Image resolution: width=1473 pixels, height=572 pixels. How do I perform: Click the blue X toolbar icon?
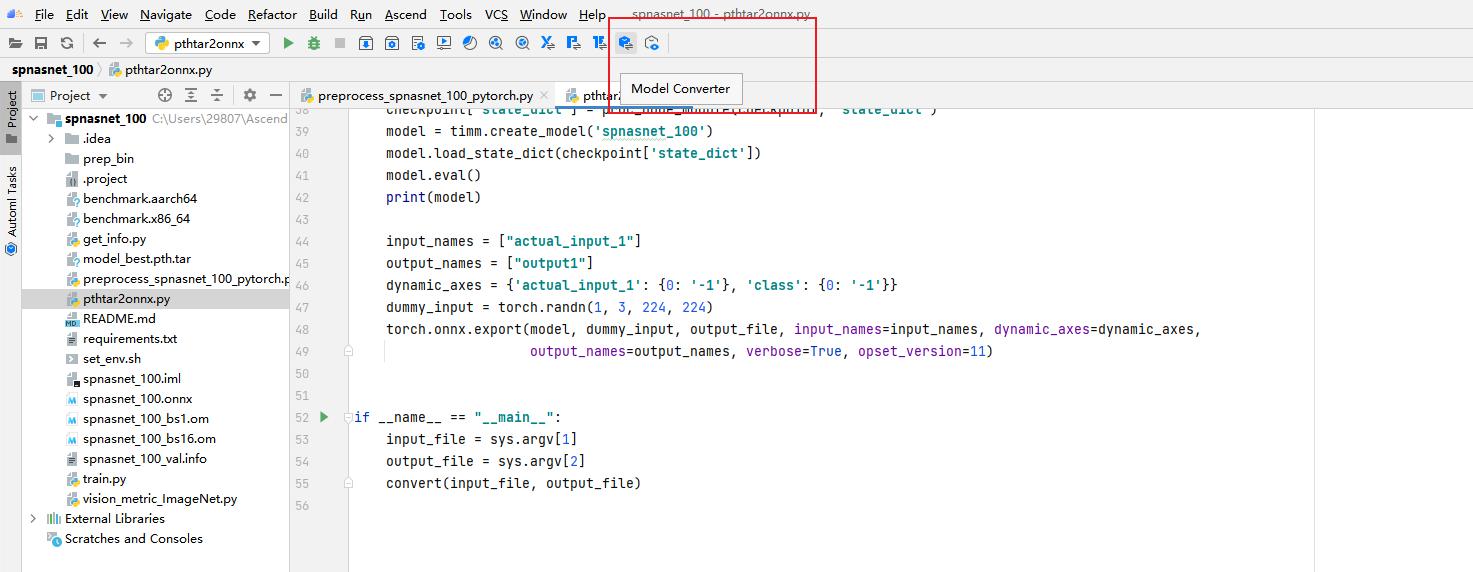pyautogui.click(x=548, y=43)
